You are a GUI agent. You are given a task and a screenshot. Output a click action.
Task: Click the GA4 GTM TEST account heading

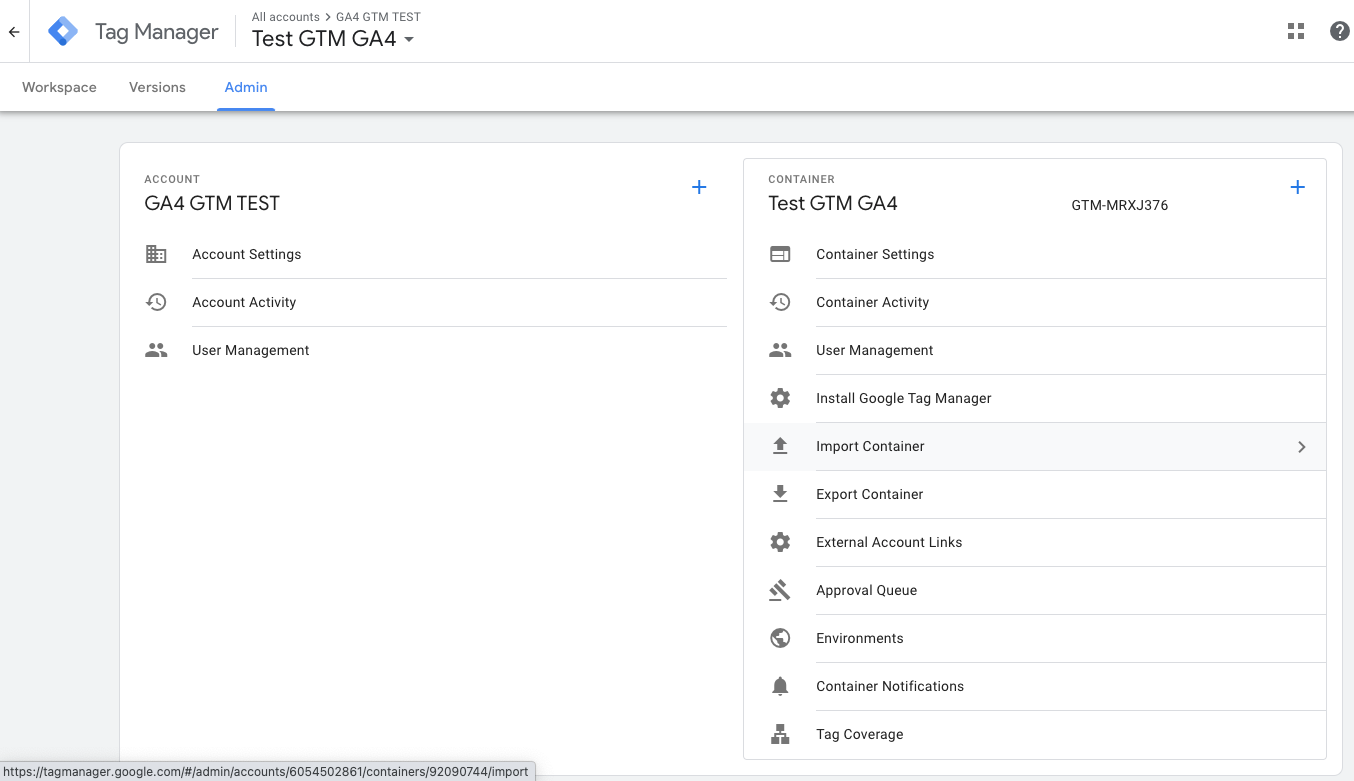coord(212,203)
